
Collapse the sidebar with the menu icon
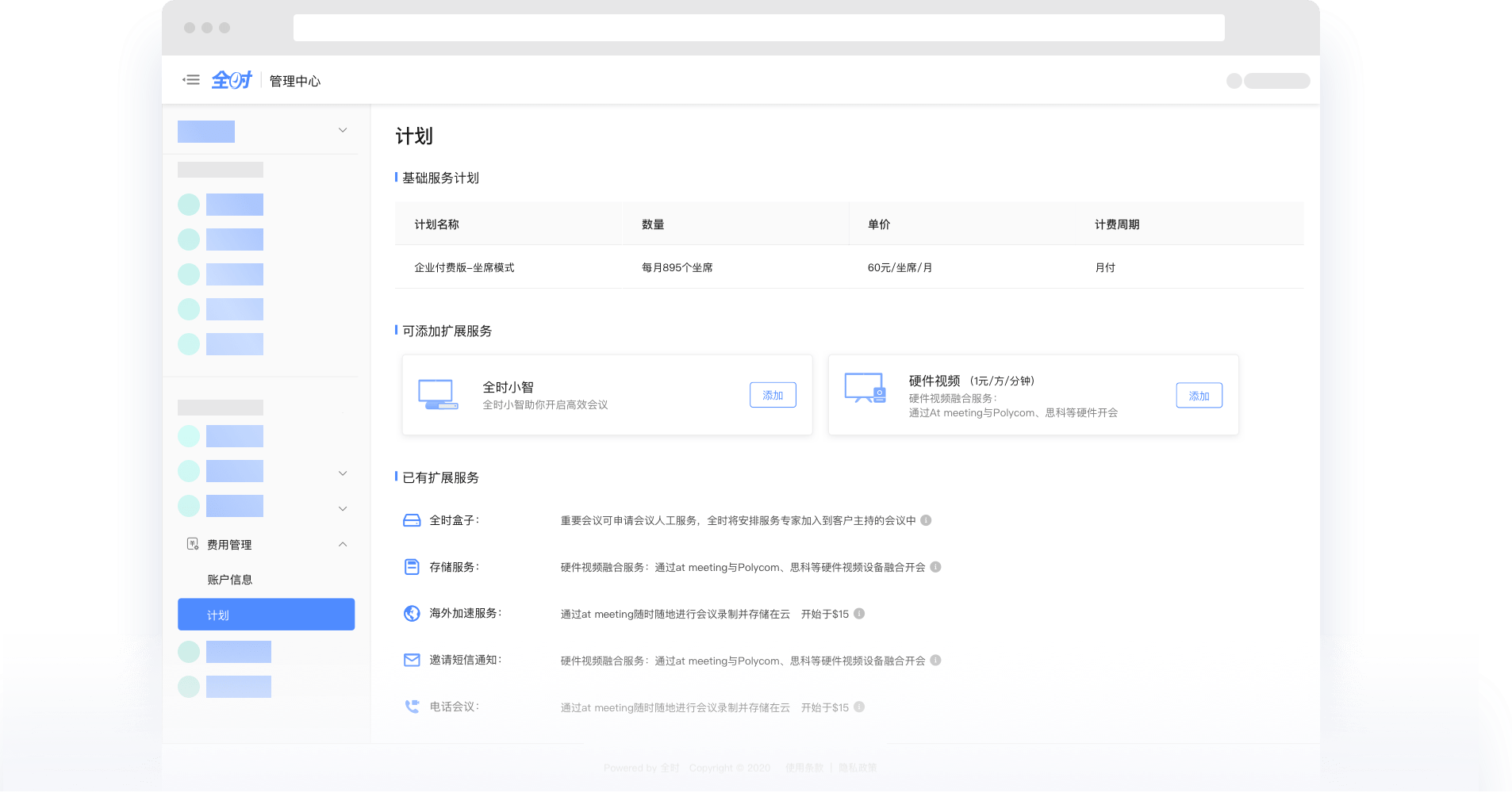click(191, 80)
